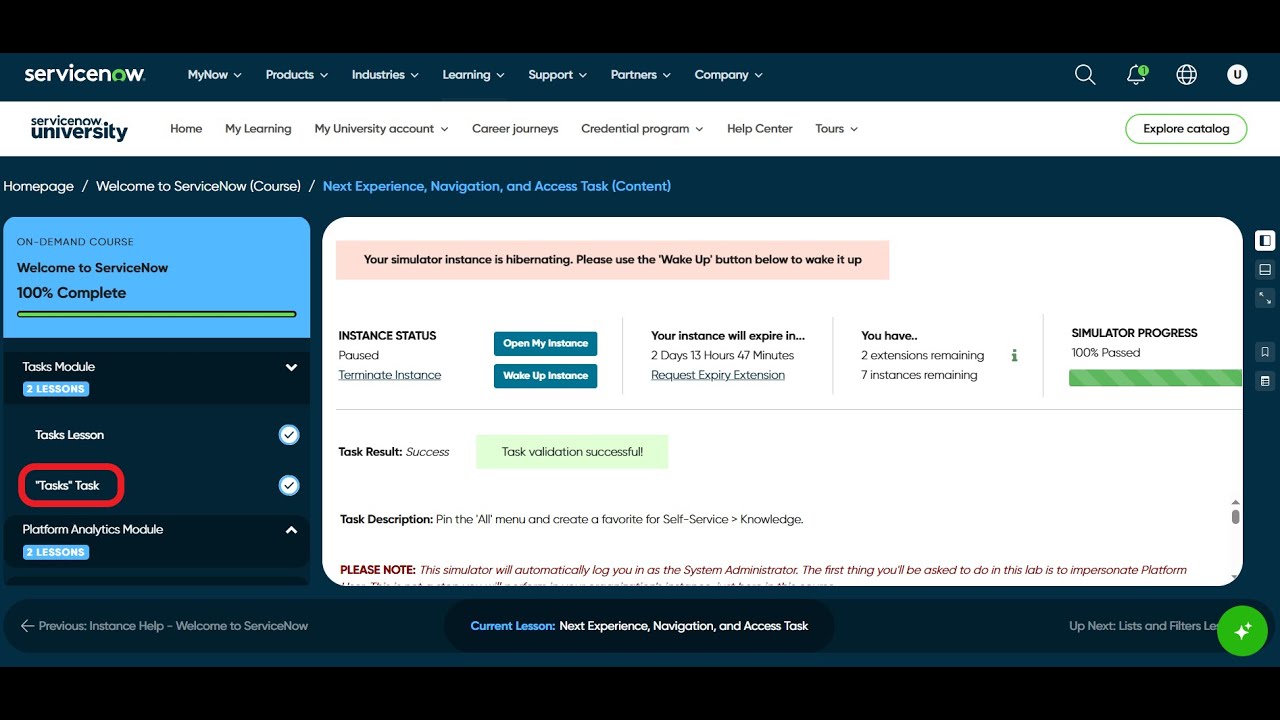Click the task description scrollbar thumb
The image size is (1280, 720).
pyautogui.click(x=1235, y=517)
